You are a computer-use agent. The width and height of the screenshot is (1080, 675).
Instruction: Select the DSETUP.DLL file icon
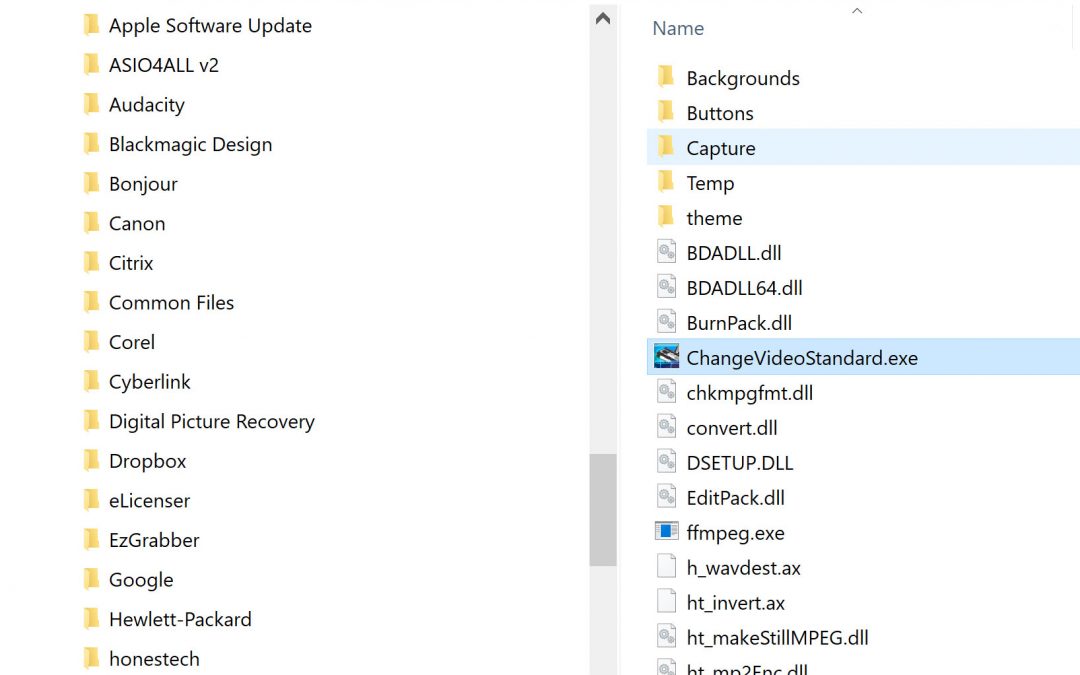666,462
